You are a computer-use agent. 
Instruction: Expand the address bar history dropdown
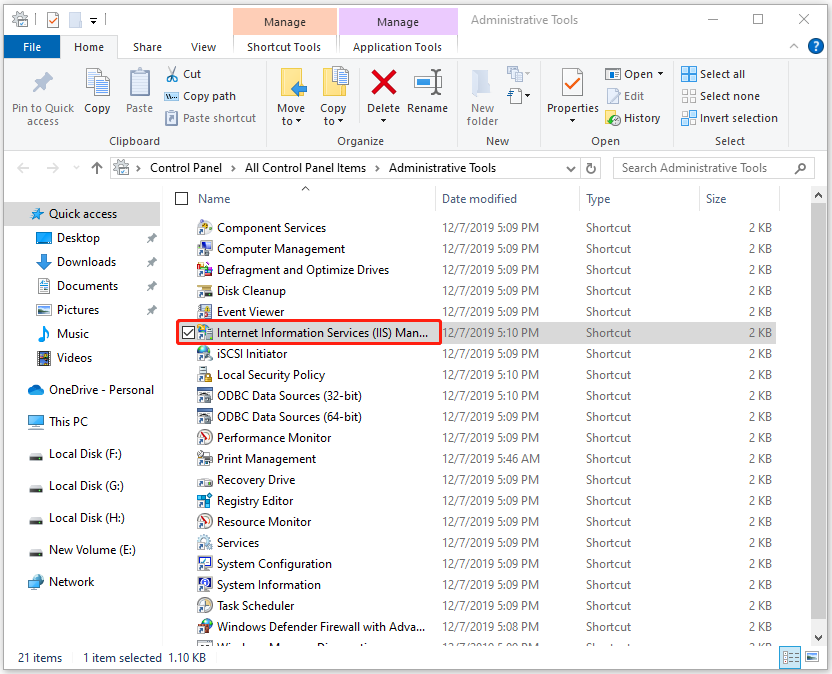[x=571, y=169]
